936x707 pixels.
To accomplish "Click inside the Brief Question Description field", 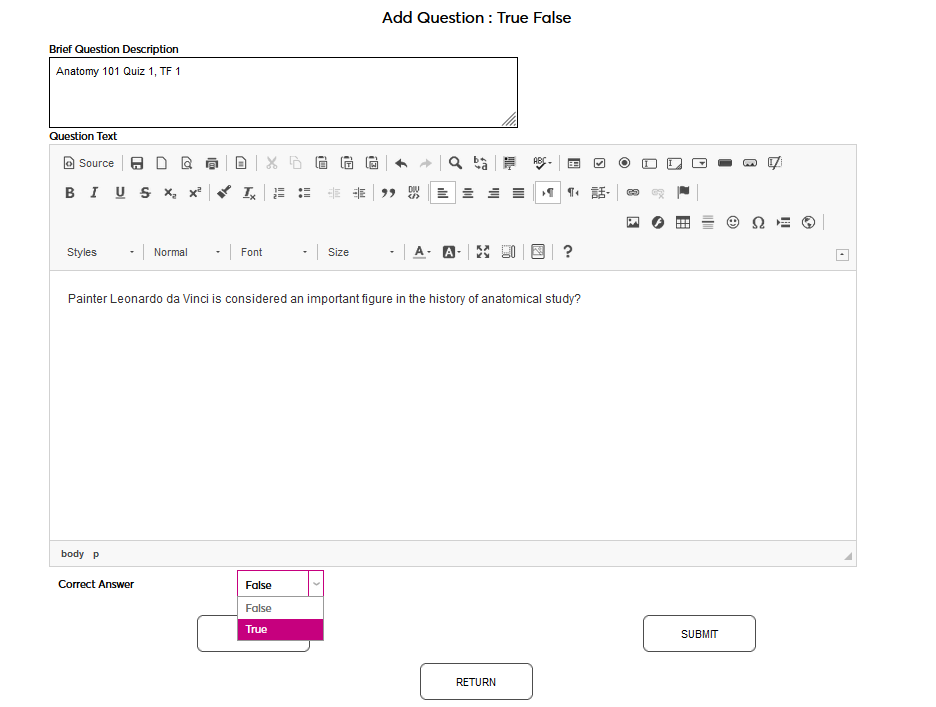I will [283, 90].
